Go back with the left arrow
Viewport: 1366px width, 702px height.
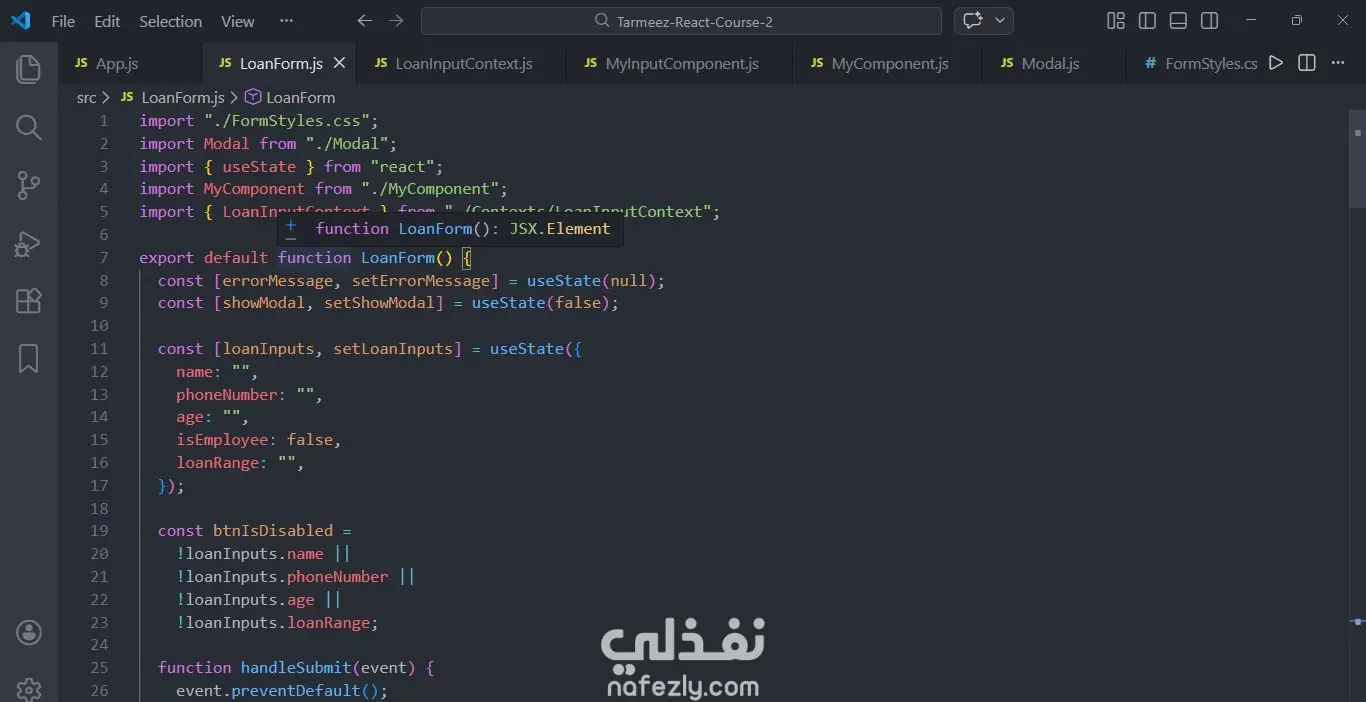365,21
